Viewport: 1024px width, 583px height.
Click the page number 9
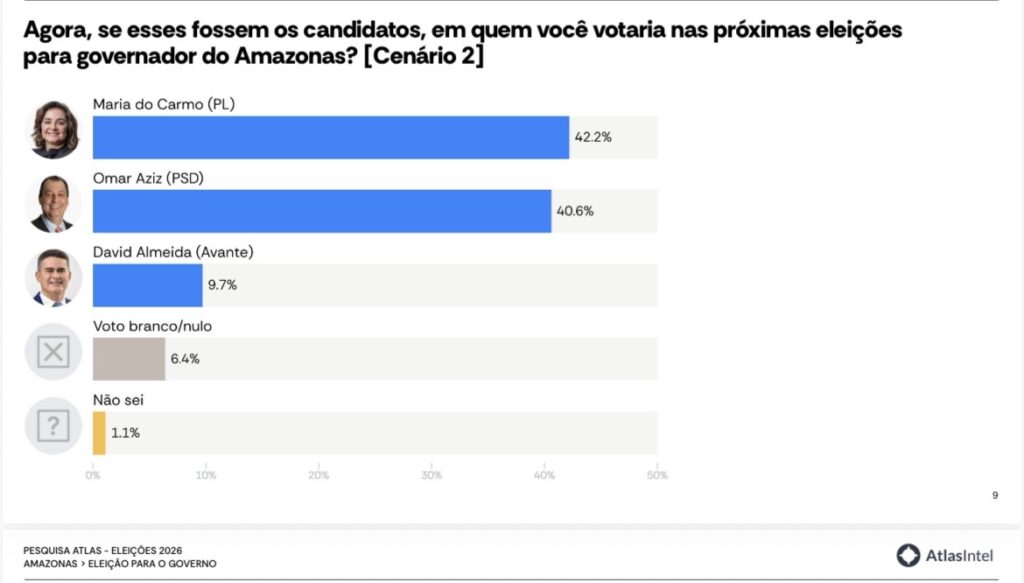click(x=995, y=494)
